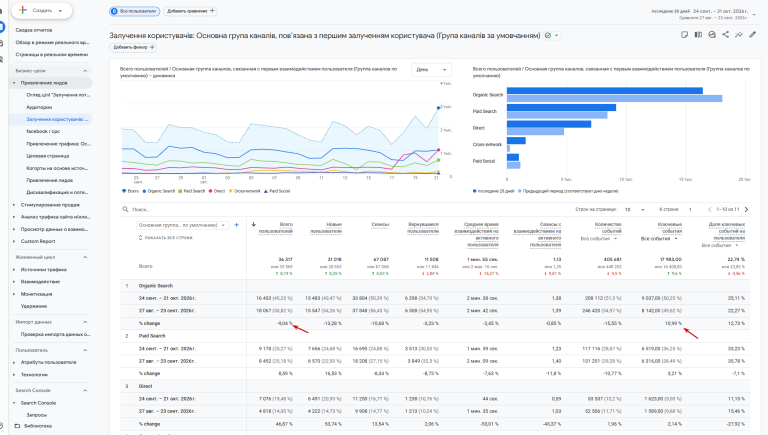This screenshot has height=435, width=768.
Task: Open the date range picker dropdown
Action: (753, 14)
